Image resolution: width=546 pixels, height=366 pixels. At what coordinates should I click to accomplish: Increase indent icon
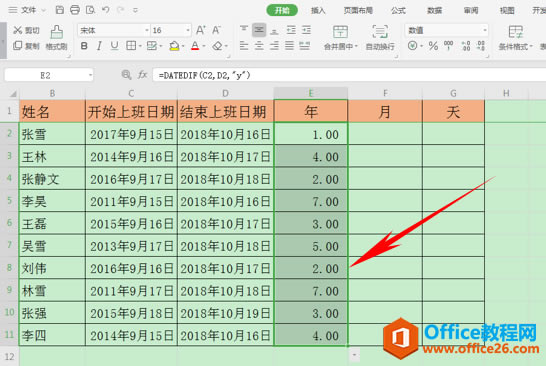point(306,30)
